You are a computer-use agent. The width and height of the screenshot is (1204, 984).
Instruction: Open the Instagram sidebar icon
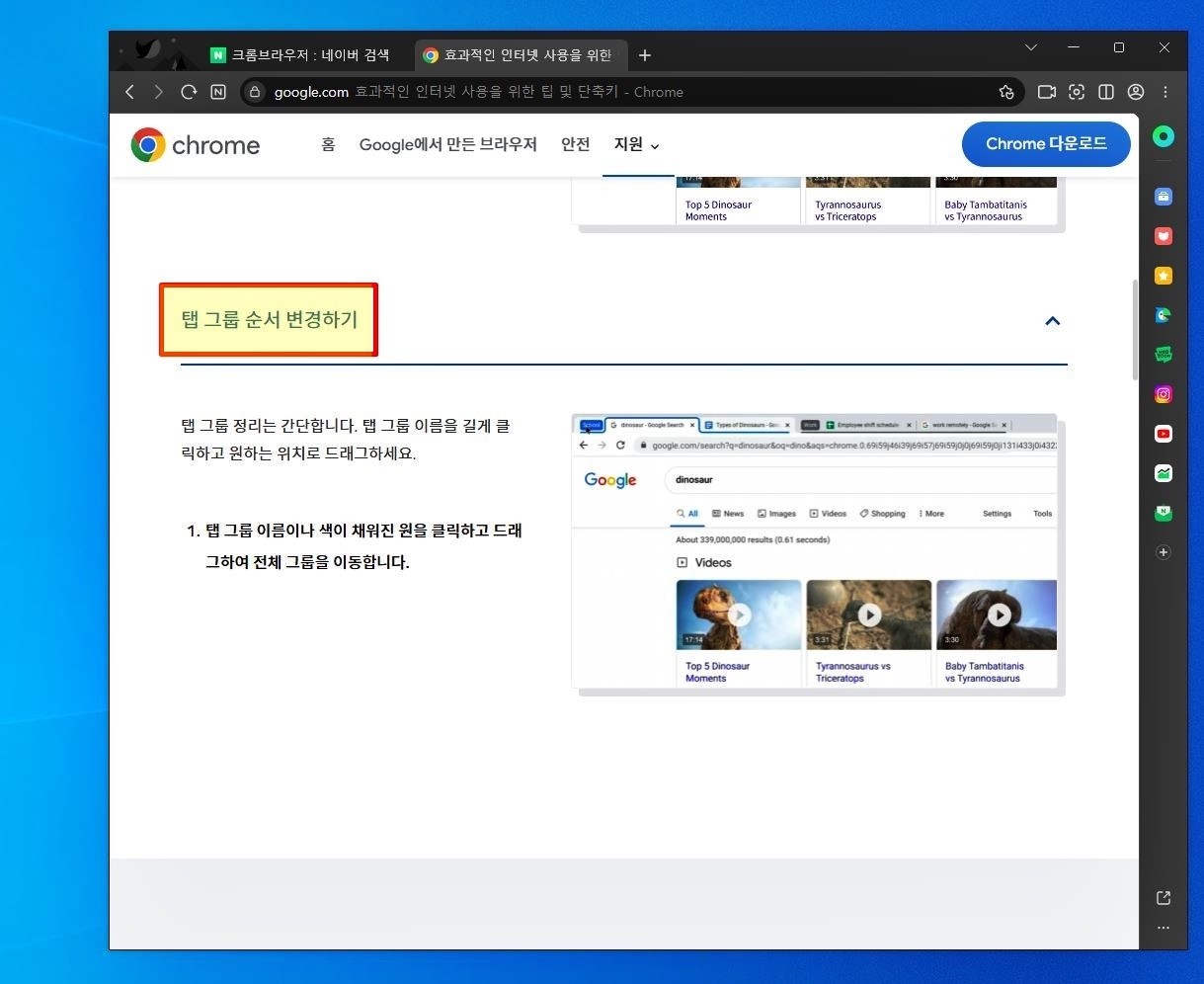(1164, 394)
